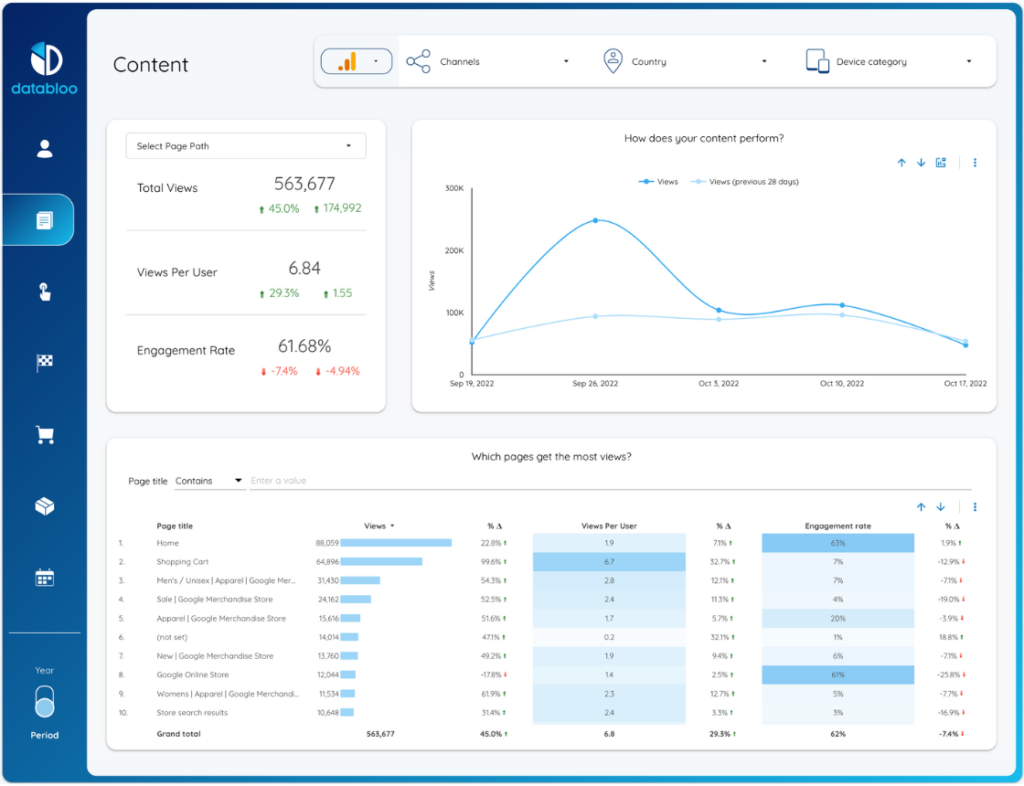Image resolution: width=1024 pixels, height=786 pixels.
Task: Expand the Device category filter dropdown
Action: coord(968,61)
